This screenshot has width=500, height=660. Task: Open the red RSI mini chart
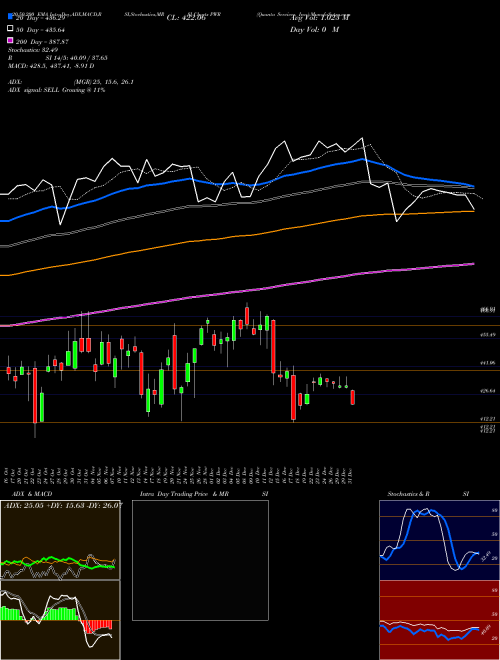(439, 620)
